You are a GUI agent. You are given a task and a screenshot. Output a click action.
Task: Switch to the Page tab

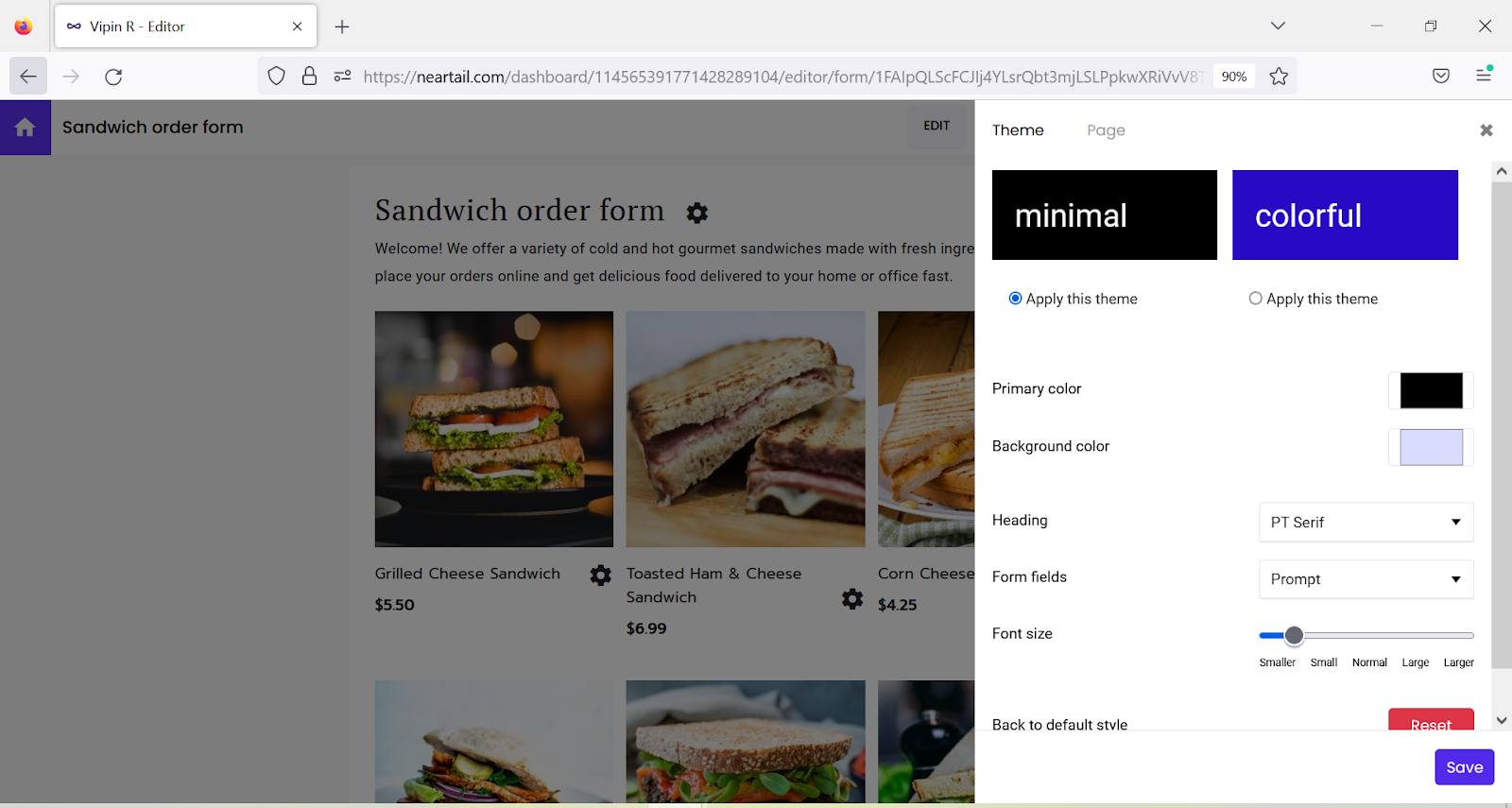click(x=1105, y=129)
